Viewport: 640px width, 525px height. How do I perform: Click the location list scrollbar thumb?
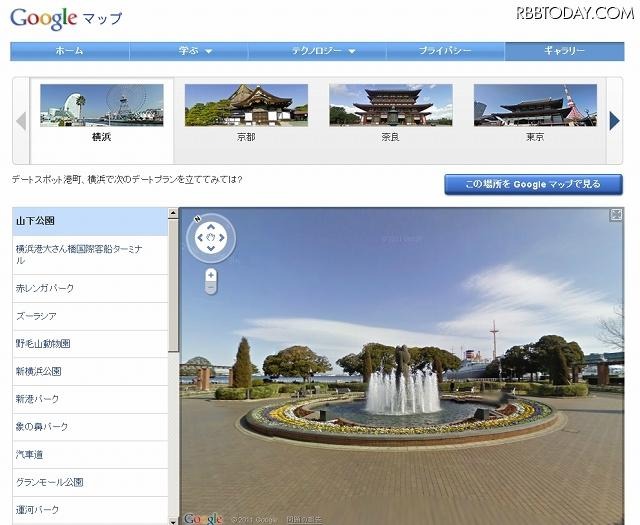(x=173, y=285)
